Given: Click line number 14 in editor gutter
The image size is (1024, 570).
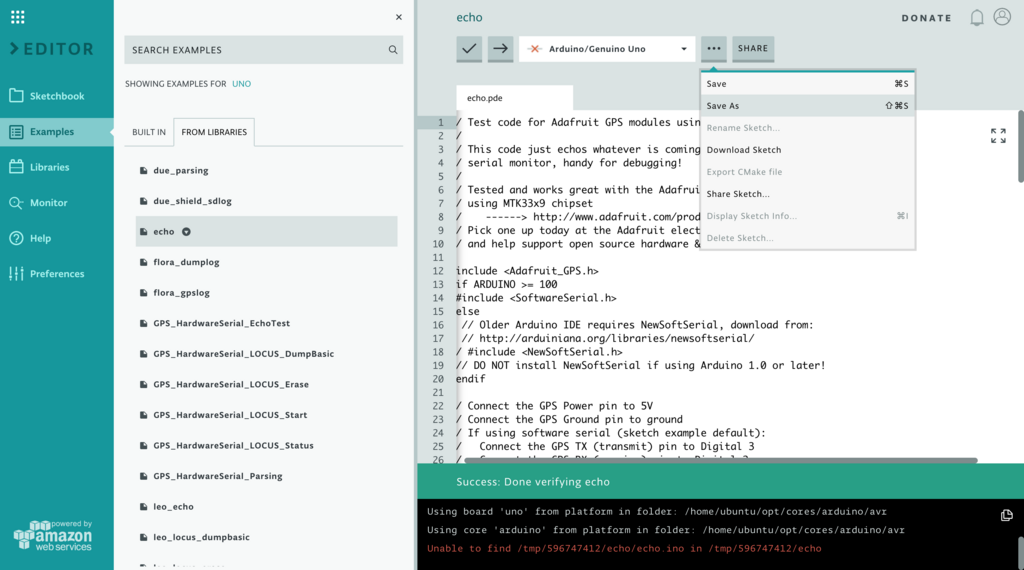Looking at the screenshot, I should (438, 298).
